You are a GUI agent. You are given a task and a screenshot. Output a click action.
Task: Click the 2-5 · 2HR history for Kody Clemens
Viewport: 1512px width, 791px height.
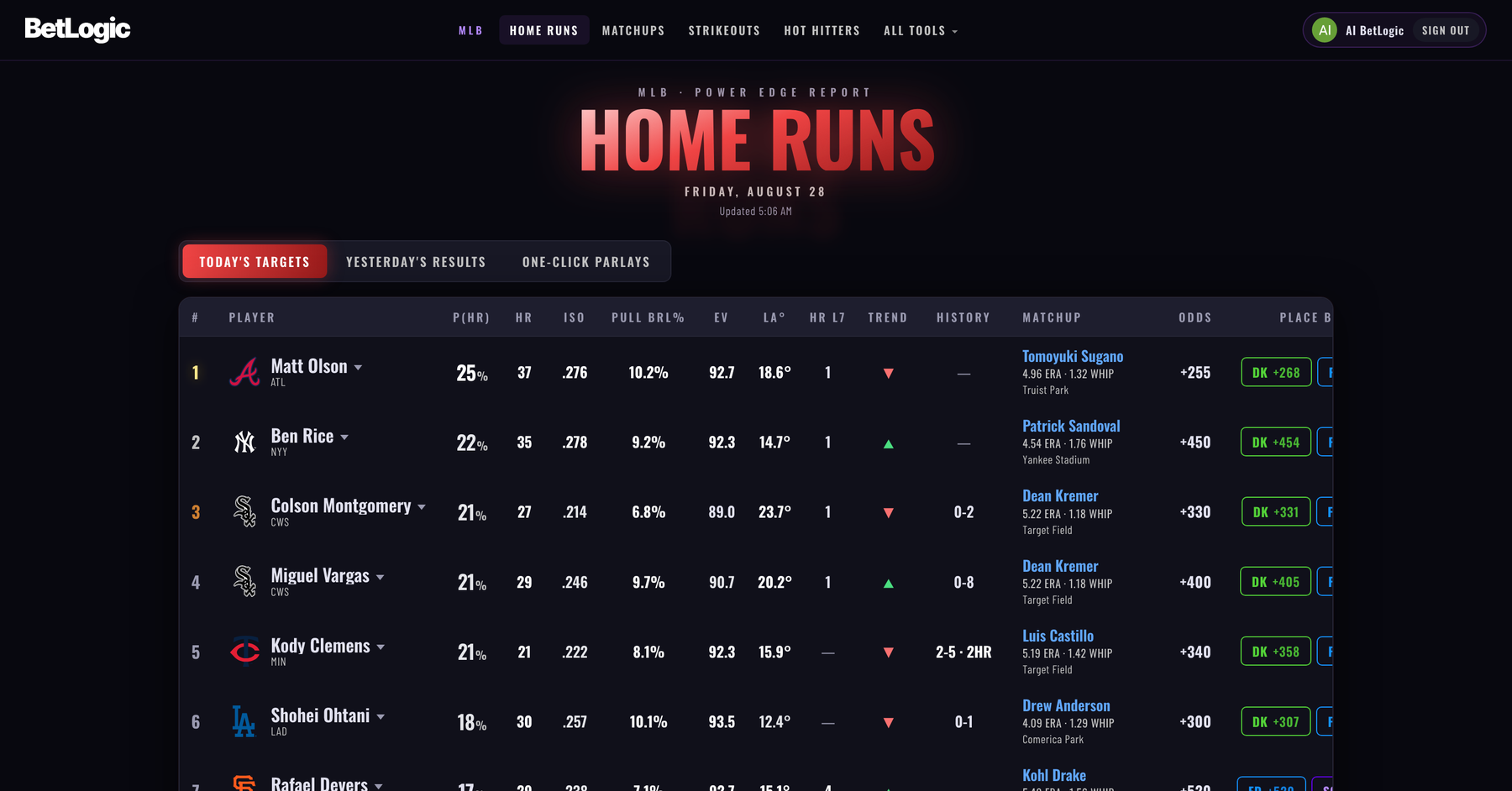point(963,652)
